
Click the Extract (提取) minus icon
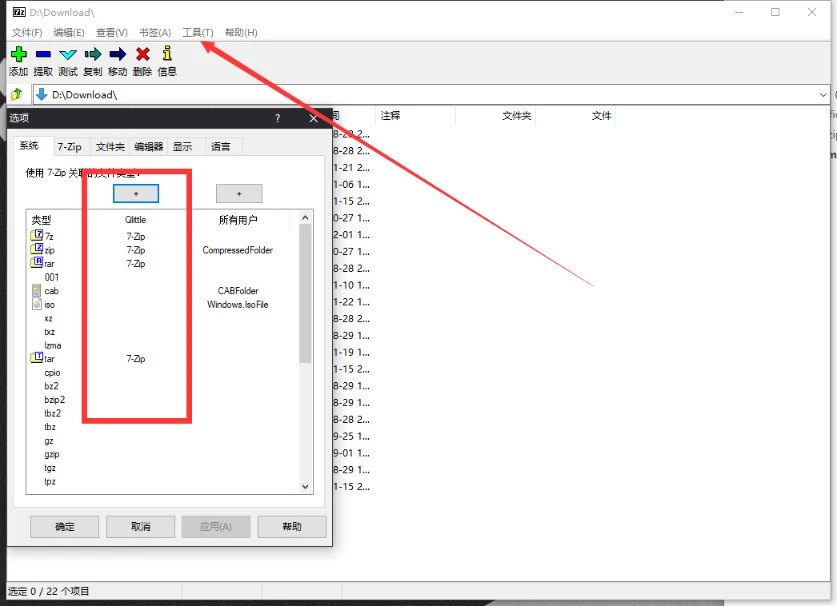(x=43, y=54)
